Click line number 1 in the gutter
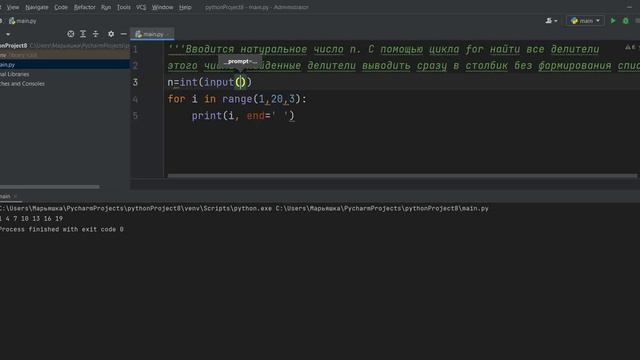 [x=135, y=49]
